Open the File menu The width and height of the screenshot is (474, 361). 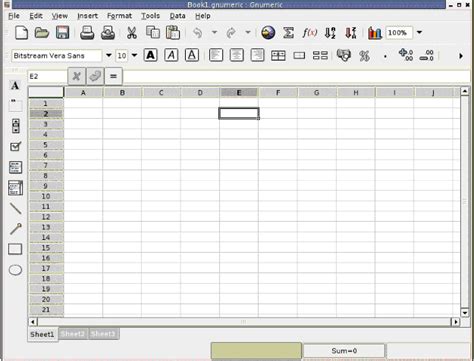pyautogui.click(x=14, y=16)
